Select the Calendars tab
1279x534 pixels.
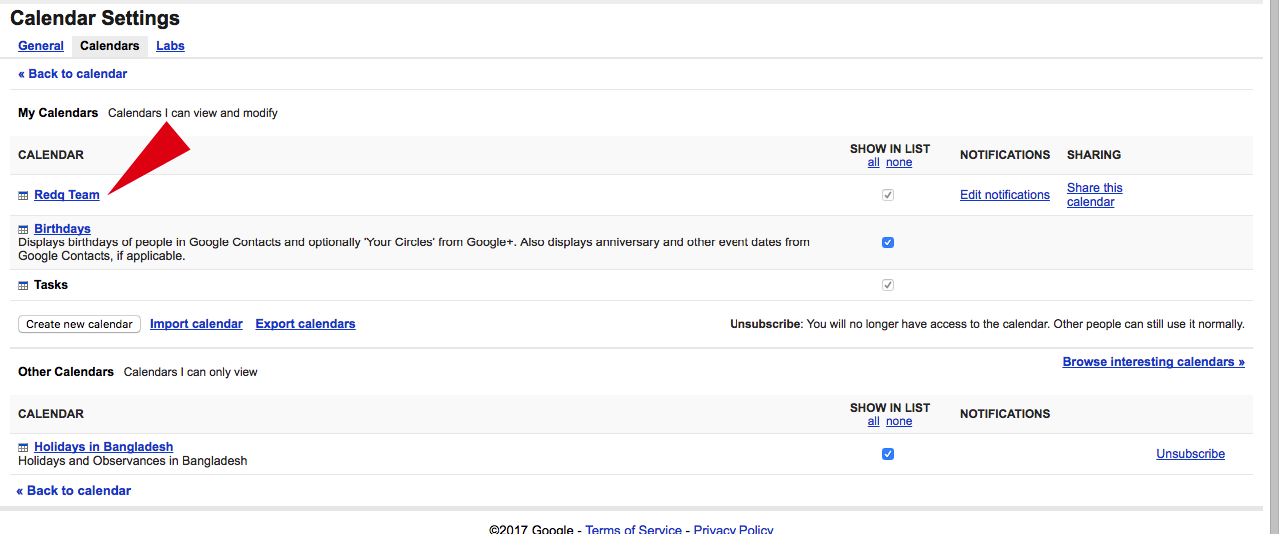tap(110, 46)
